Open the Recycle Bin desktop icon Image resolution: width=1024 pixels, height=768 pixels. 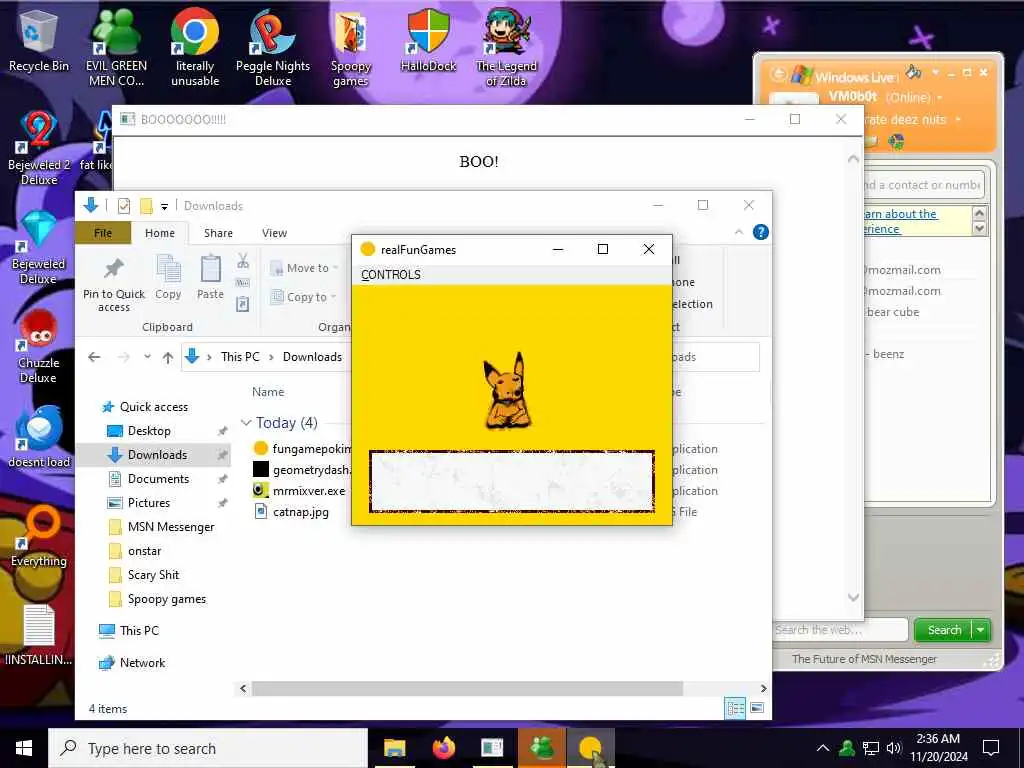pos(39,40)
